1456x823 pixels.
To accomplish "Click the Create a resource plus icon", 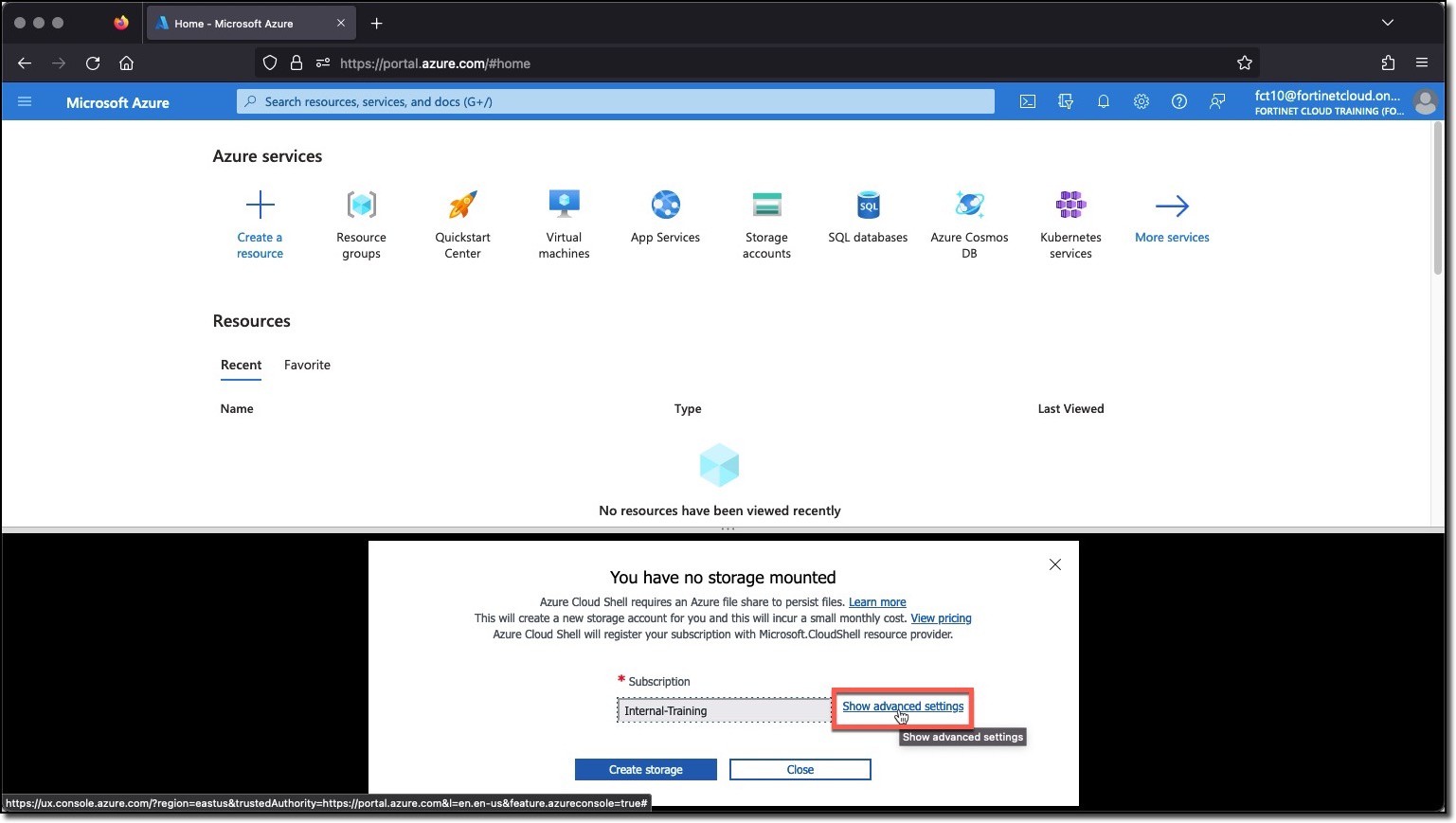I will (x=260, y=205).
